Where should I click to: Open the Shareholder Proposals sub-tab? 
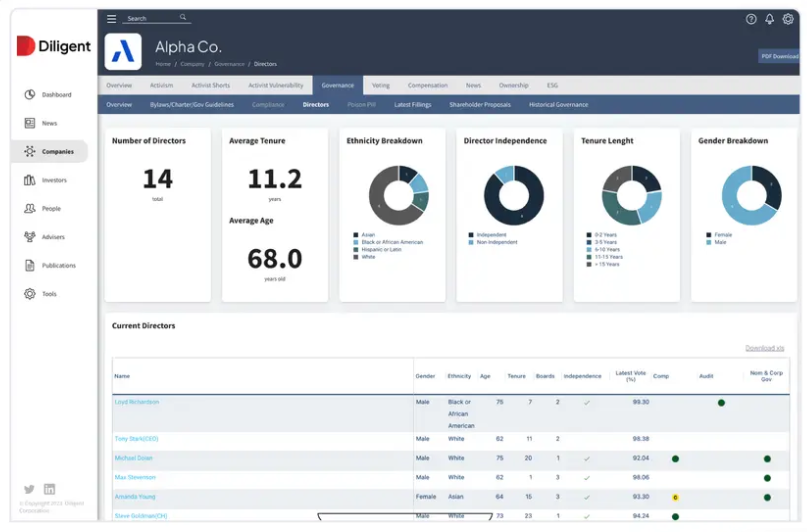point(480,104)
